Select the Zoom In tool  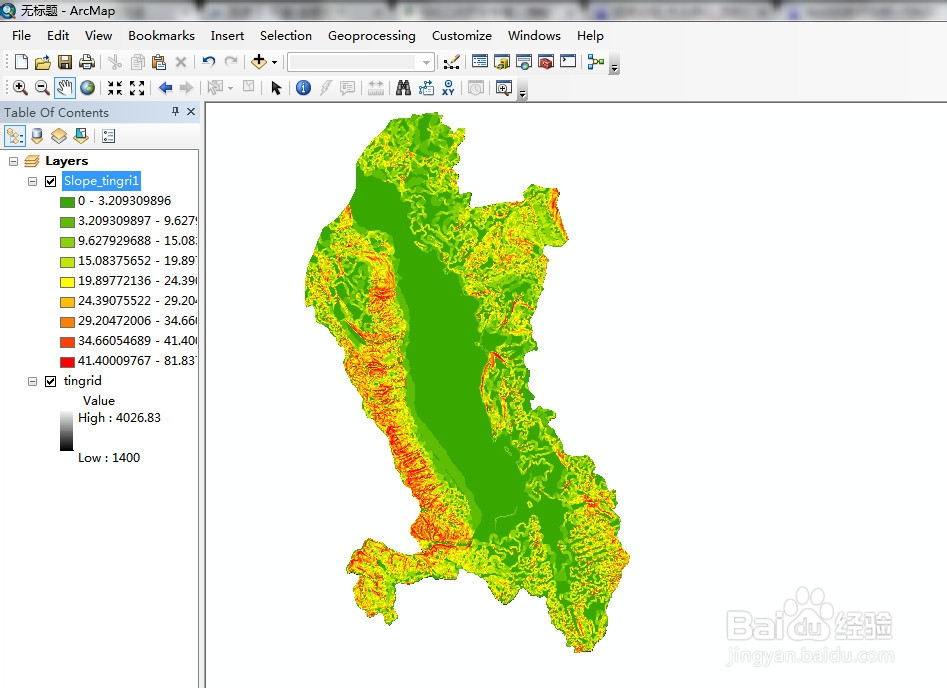[x=20, y=88]
